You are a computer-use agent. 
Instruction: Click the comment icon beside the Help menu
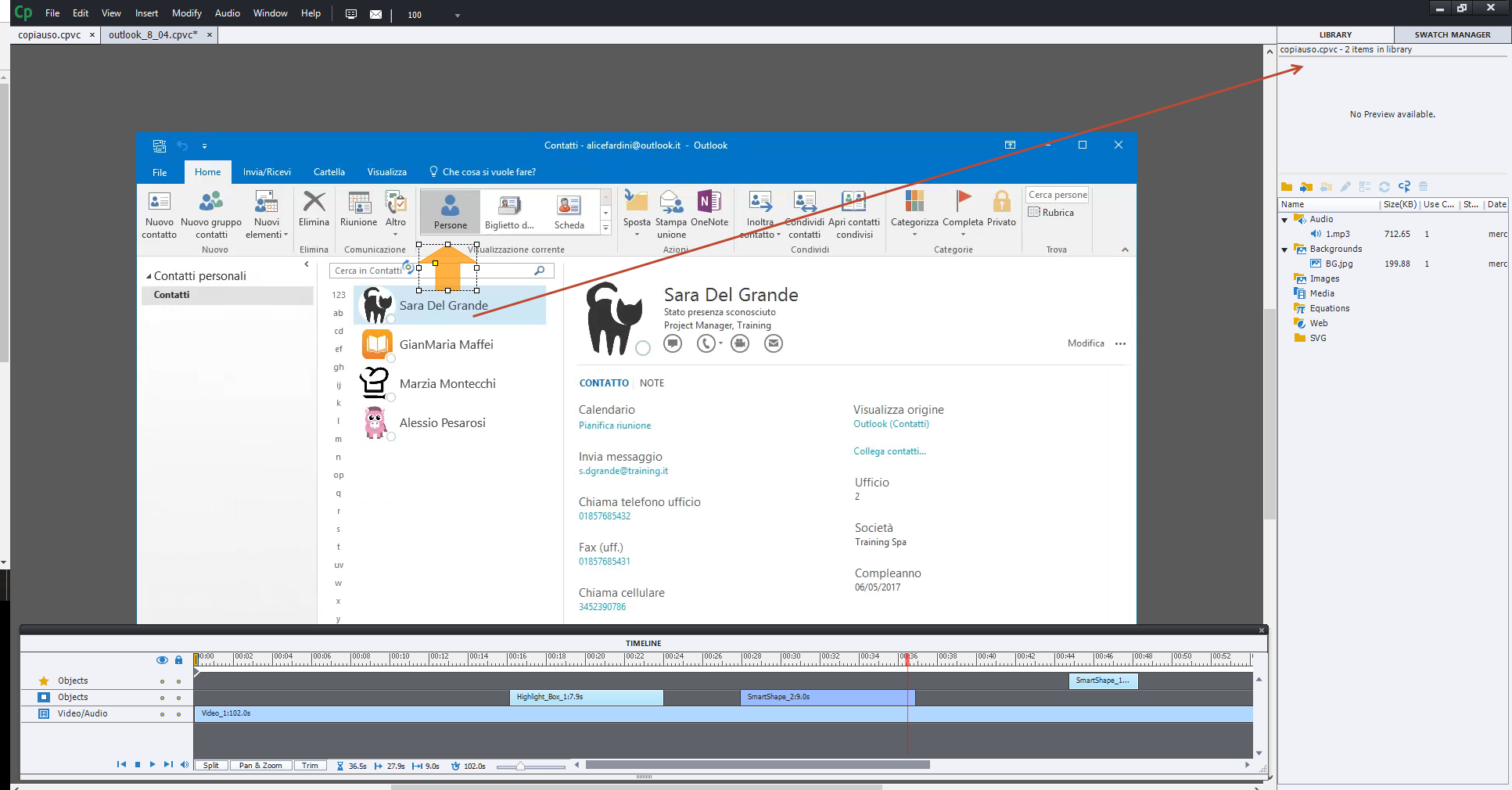pyautogui.click(x=351, y=14)
